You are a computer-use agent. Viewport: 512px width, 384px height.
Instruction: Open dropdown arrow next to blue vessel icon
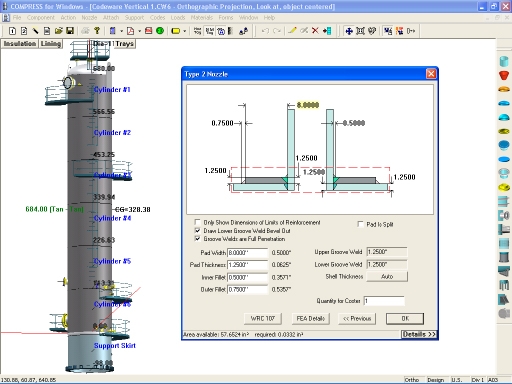pyautogui.click(x=121, y=31)
